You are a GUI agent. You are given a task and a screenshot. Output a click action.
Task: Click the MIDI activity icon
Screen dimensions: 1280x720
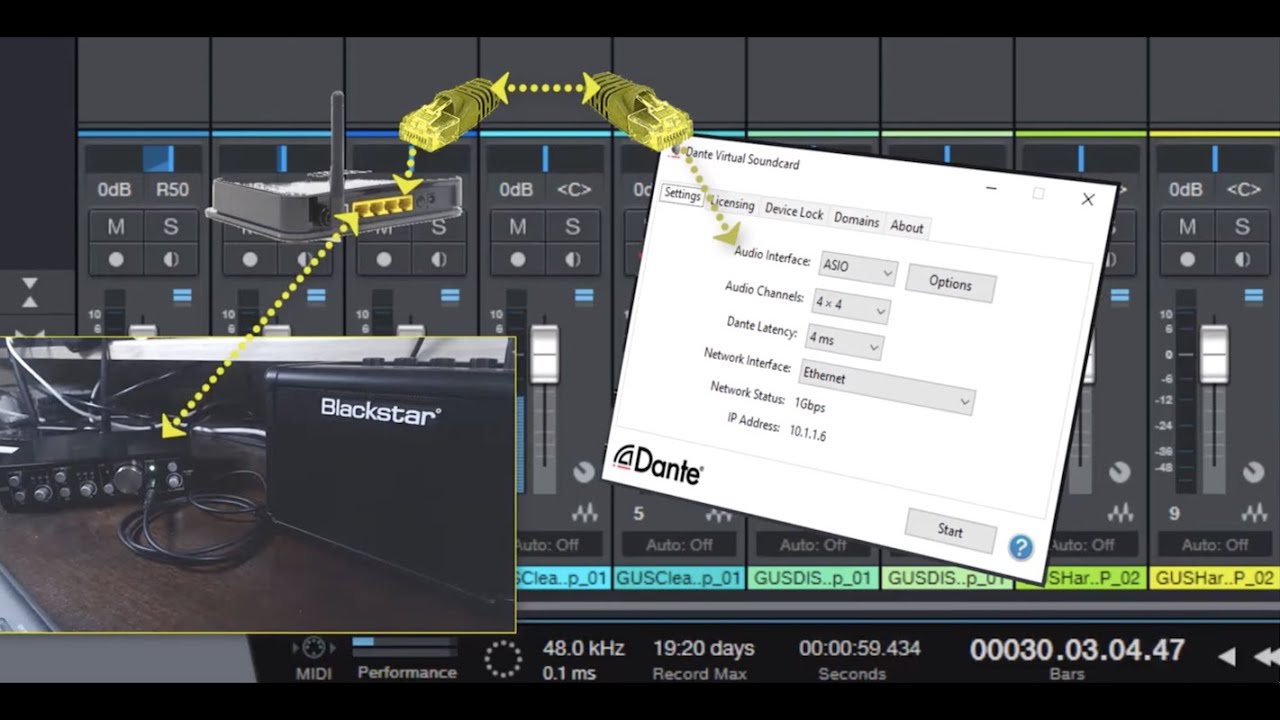click(313, 647)
